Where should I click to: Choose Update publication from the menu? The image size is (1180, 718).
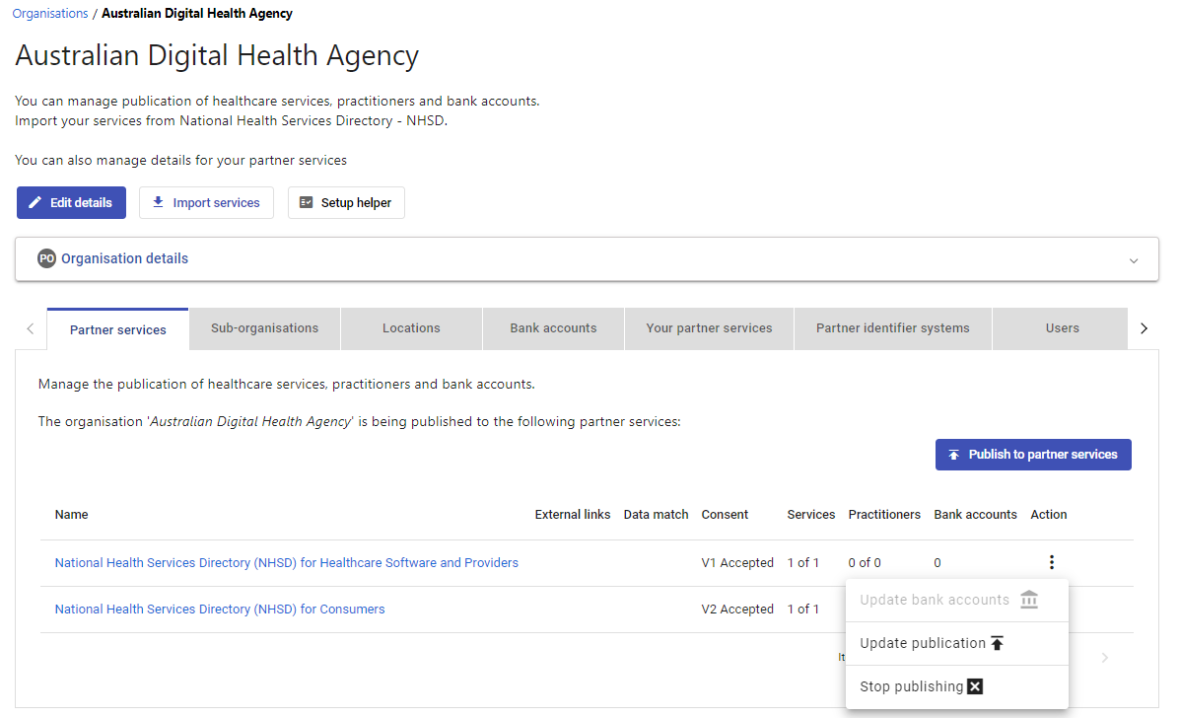pyautogui.click(x=956, y=643)
